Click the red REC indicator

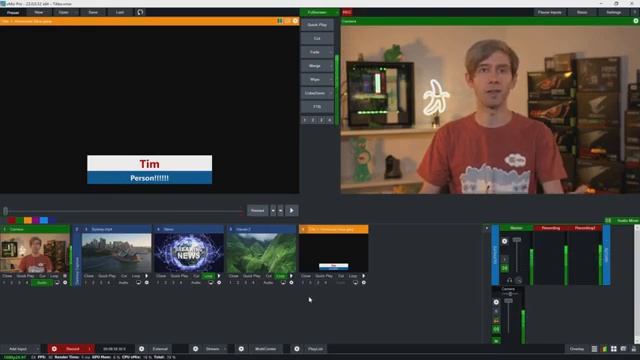pyautogui.click(x=347, y=12)
